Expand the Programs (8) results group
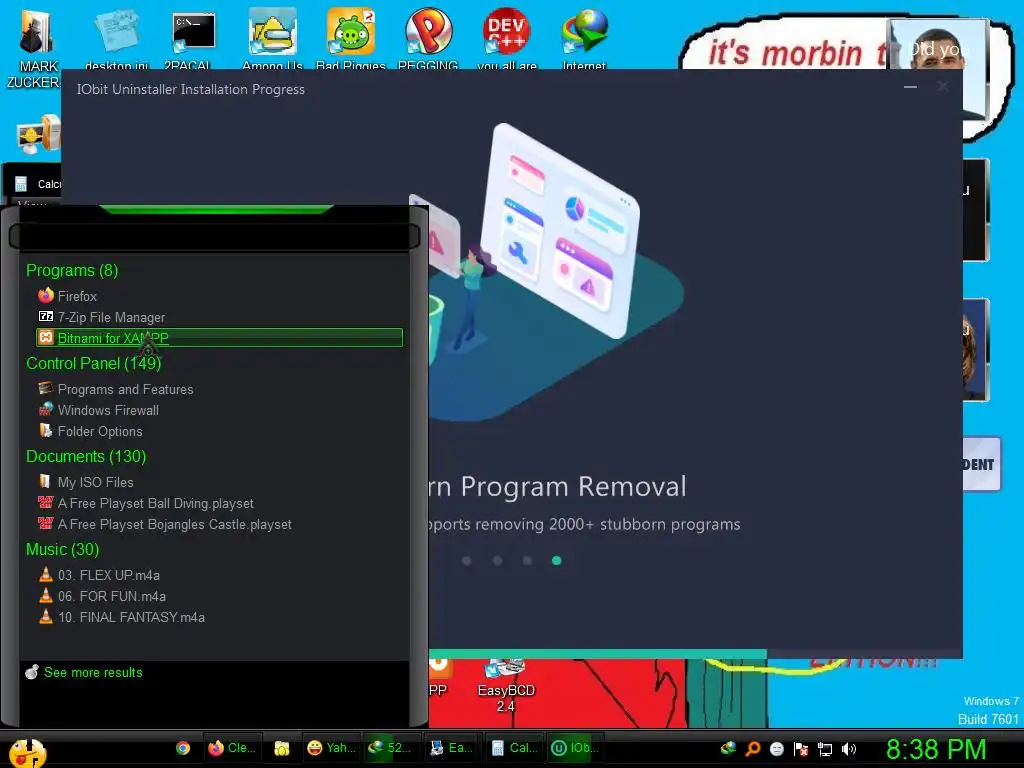This screenshot has width=1024, height=768. pos(72,270)
